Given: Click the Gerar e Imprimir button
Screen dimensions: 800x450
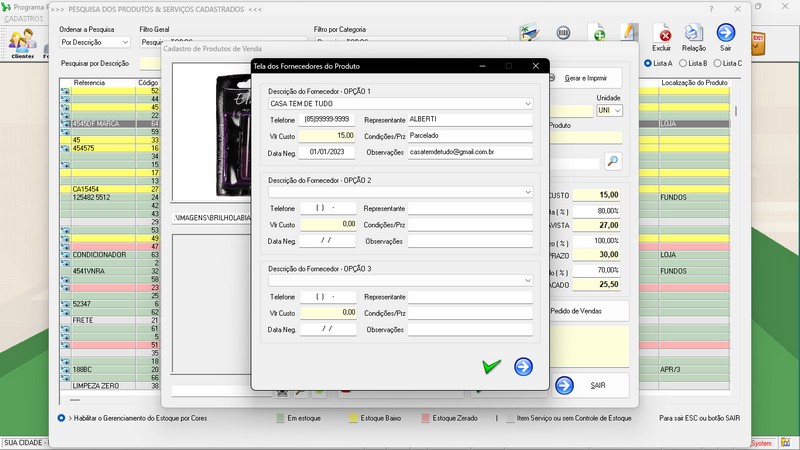Looking at the screenshot, I should tap(586, 78).
